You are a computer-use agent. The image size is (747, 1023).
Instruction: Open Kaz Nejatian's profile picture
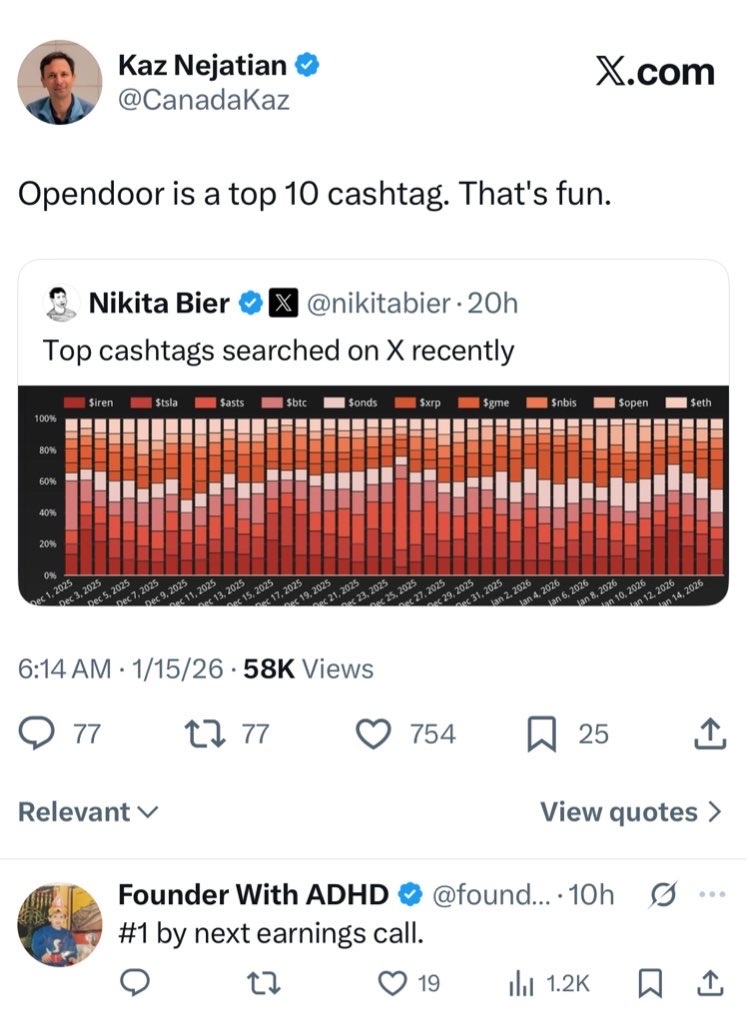coord(59,82)
